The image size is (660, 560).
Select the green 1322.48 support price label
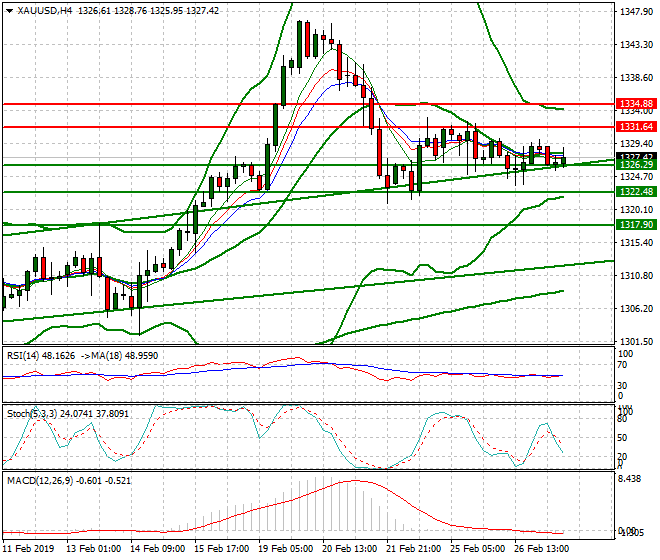click(636, 192)
